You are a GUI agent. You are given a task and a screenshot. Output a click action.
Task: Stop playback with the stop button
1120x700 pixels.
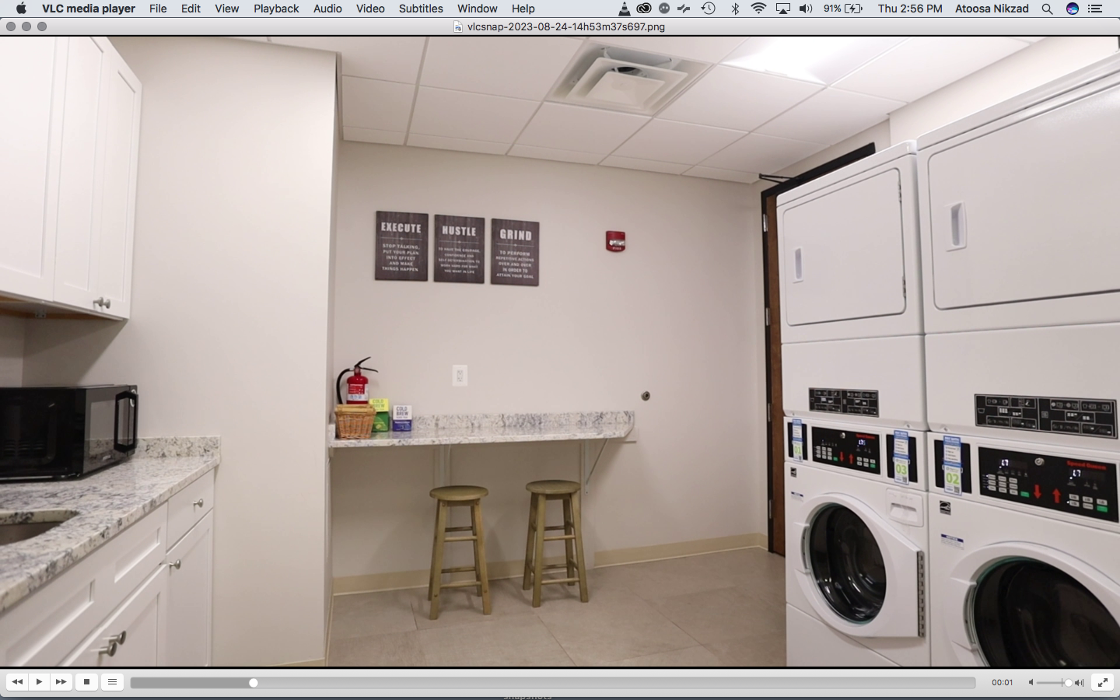point(87,682)
